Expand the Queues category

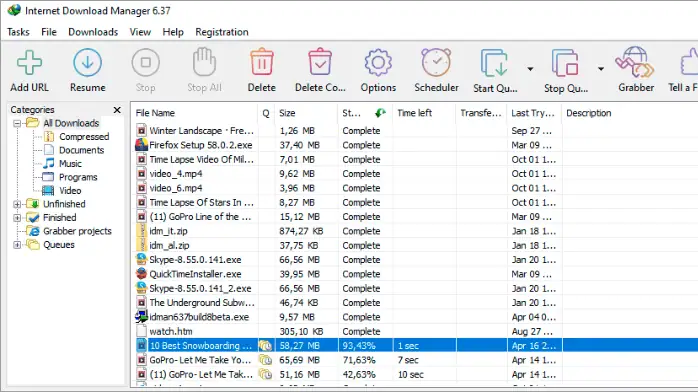(x=17, y=245)
